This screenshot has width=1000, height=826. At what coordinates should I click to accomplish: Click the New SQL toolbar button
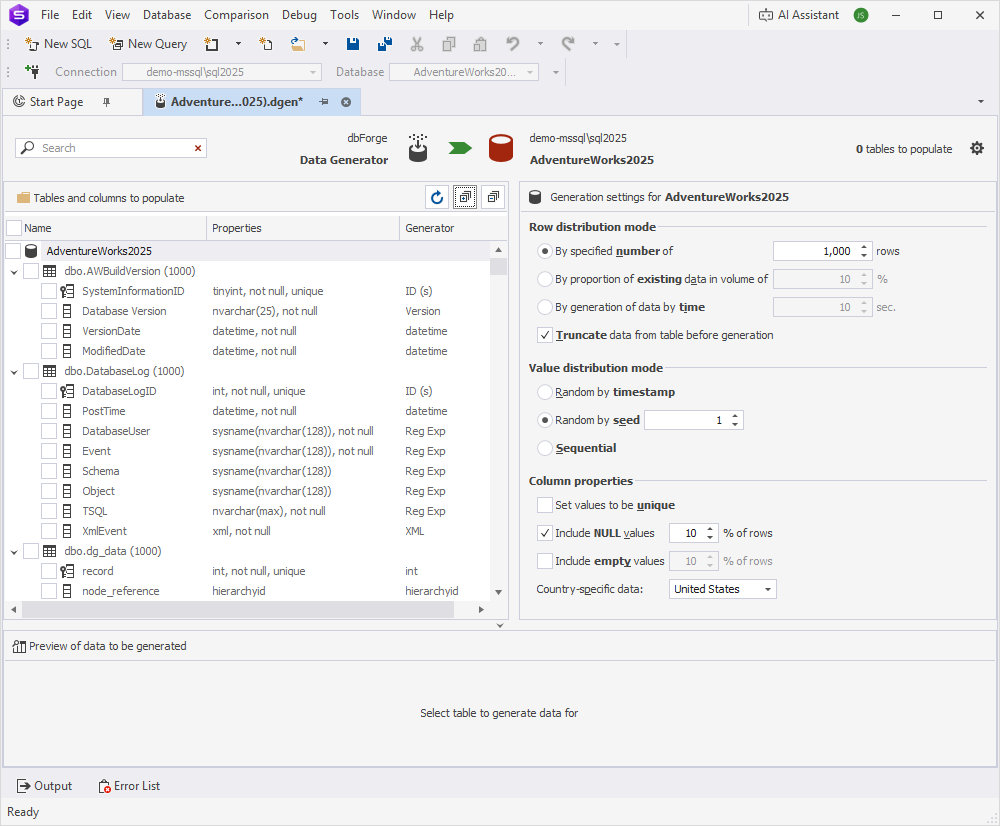click(58, 44)
